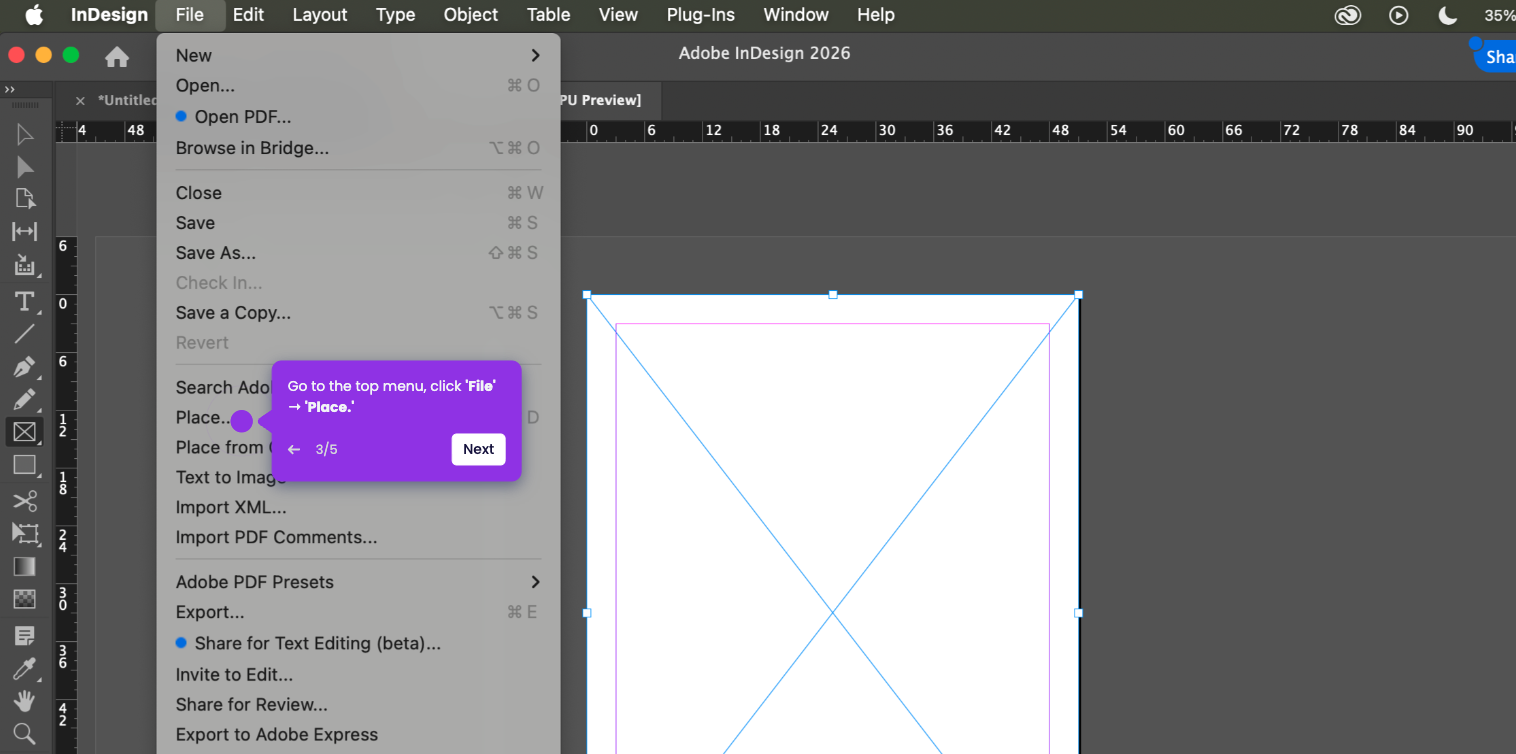1516x754 pixels.
Task: Expand the toolbar double-arrow toggle
Action: click(10, 90)
